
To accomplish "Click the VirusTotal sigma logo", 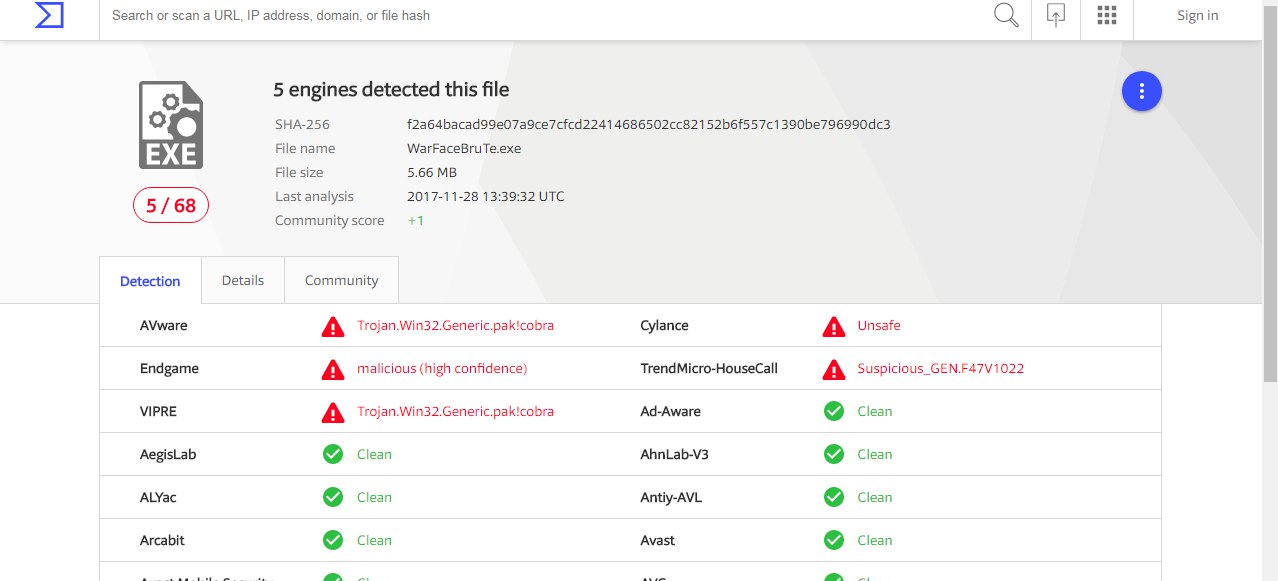I will point(49,16).
